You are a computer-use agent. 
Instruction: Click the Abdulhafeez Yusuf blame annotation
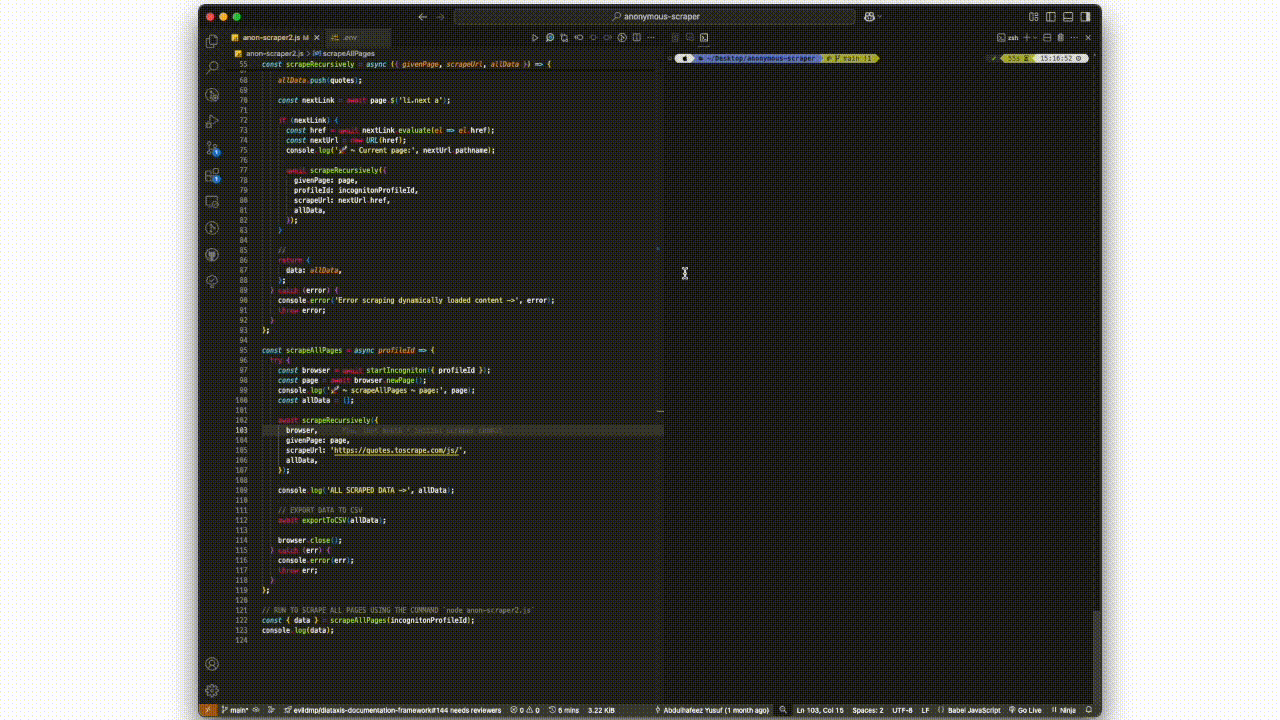(711, 710)
